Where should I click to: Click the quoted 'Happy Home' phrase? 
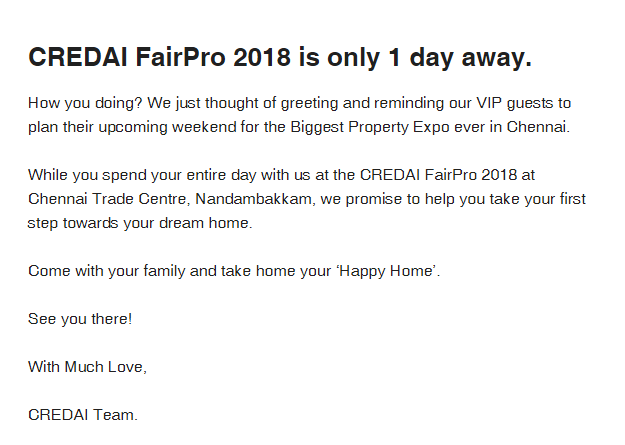(387, 271)
